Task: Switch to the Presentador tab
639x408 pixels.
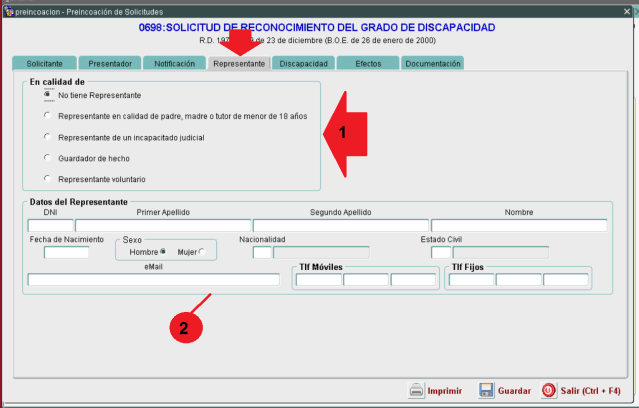Action: click(110, 63)
